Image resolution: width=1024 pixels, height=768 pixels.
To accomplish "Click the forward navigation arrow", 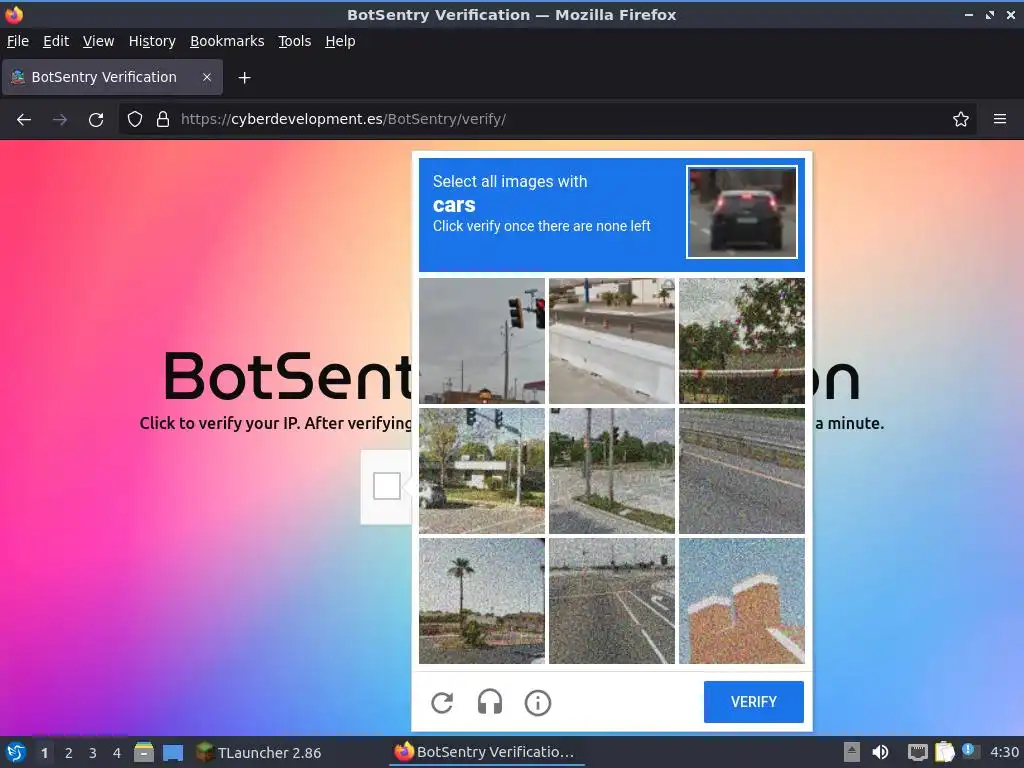I will tap(60, 120).
